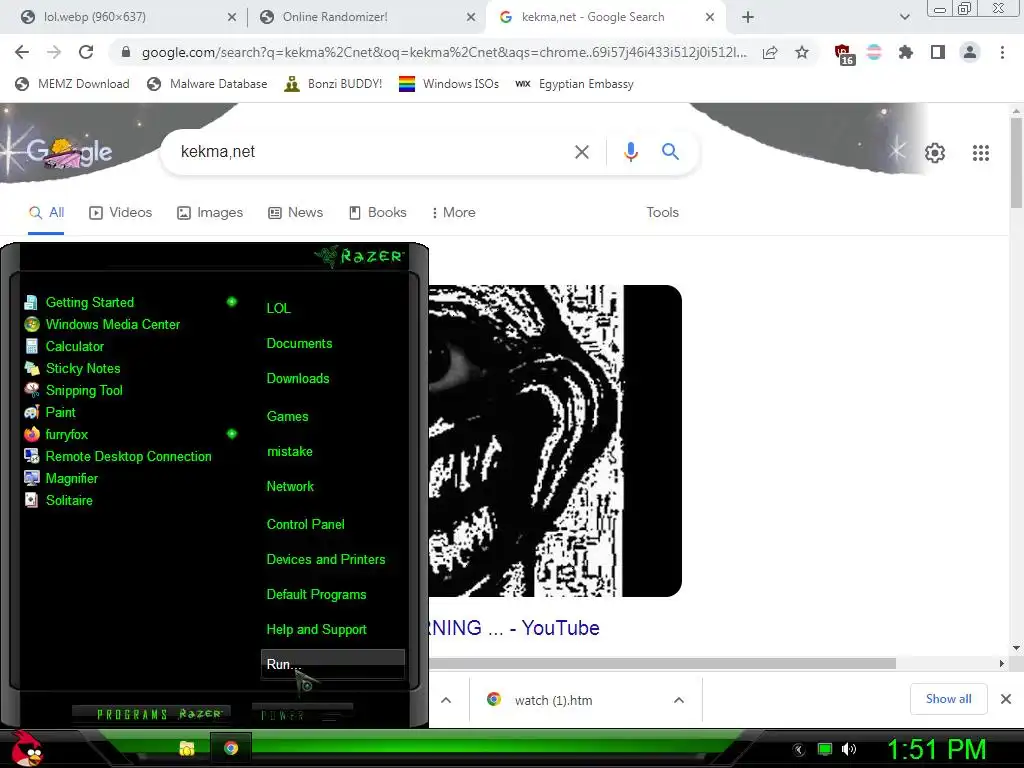Click the address bar URL

tap(444, 52)
